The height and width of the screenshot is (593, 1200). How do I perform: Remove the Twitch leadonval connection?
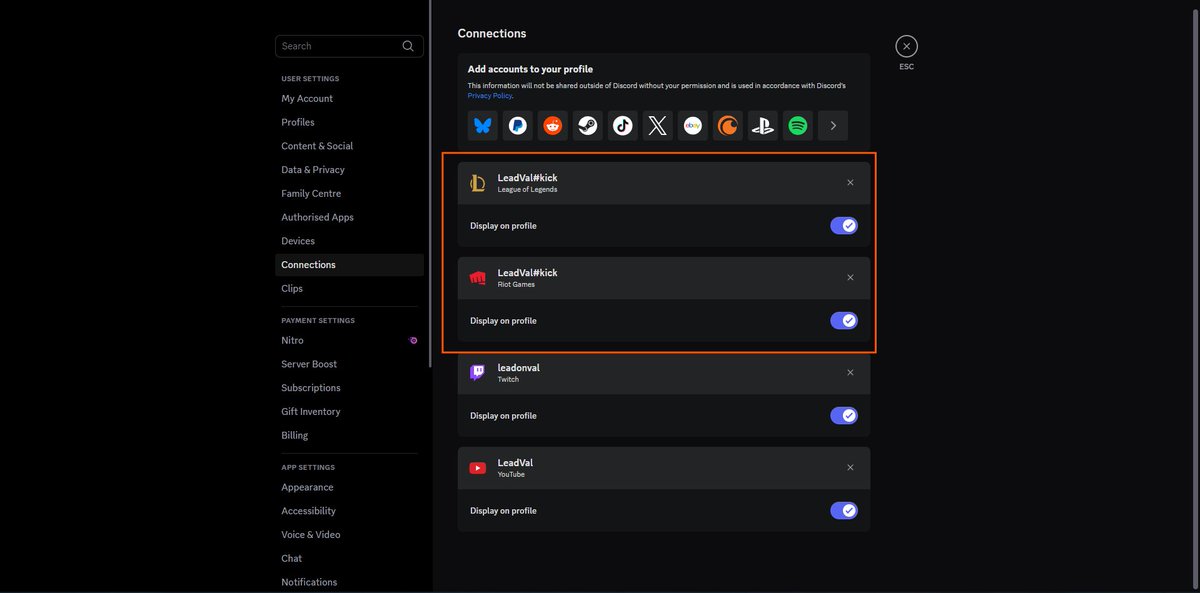850,373
